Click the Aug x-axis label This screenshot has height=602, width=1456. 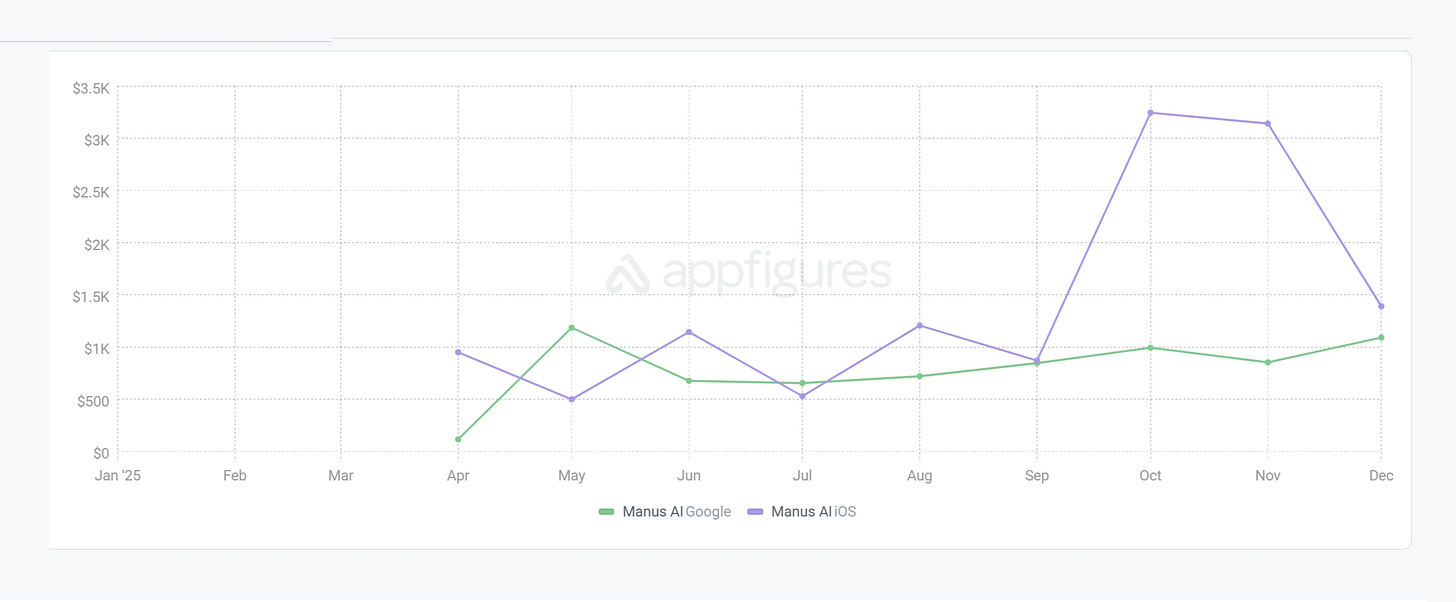[920, 476]
